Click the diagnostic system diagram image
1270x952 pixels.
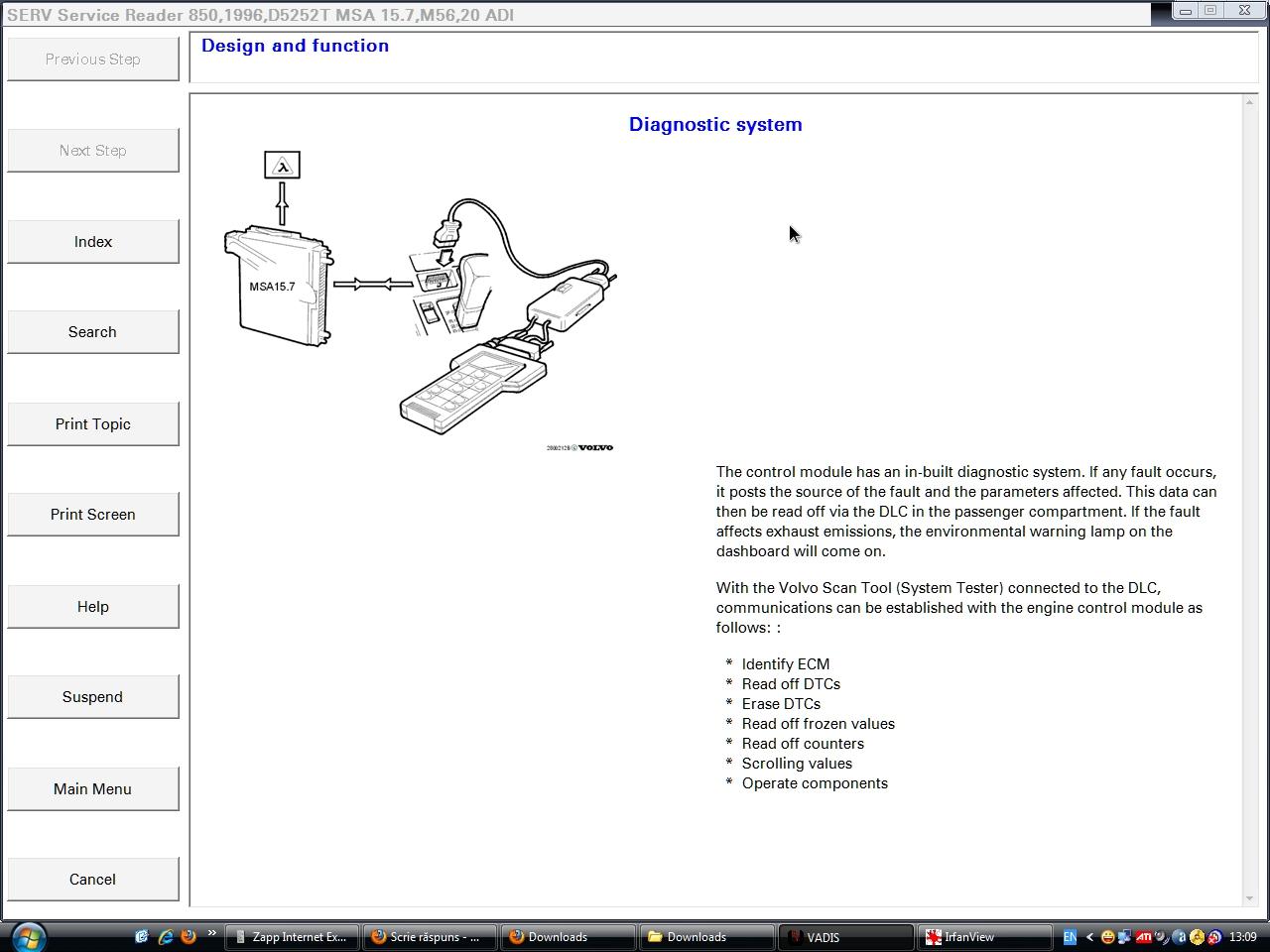(420, 301)
